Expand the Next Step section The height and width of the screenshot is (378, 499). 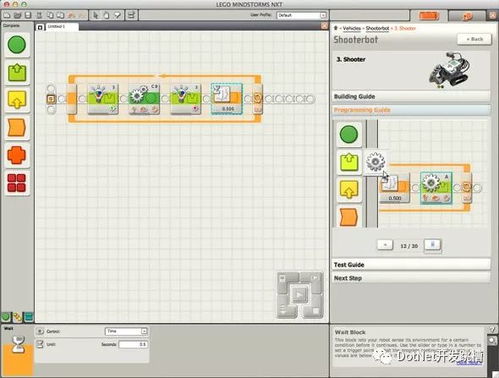[x=411, y=278]
